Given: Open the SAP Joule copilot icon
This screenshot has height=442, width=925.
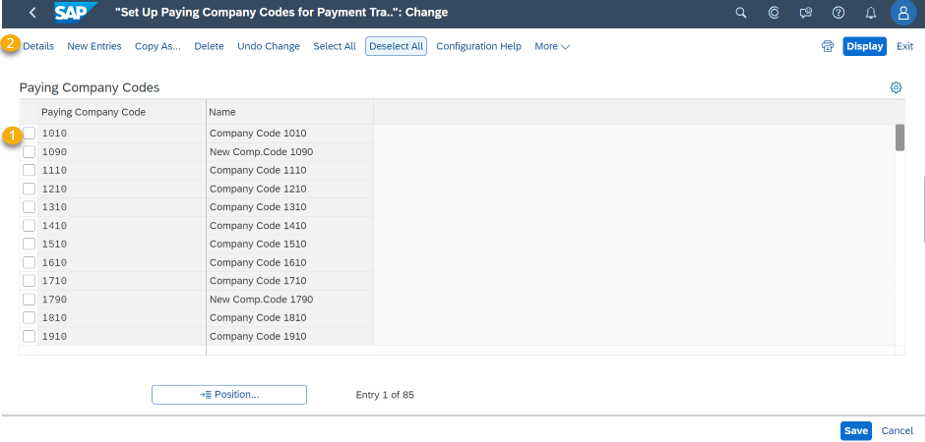Looking at the screenshot, I should pos(774,13).
